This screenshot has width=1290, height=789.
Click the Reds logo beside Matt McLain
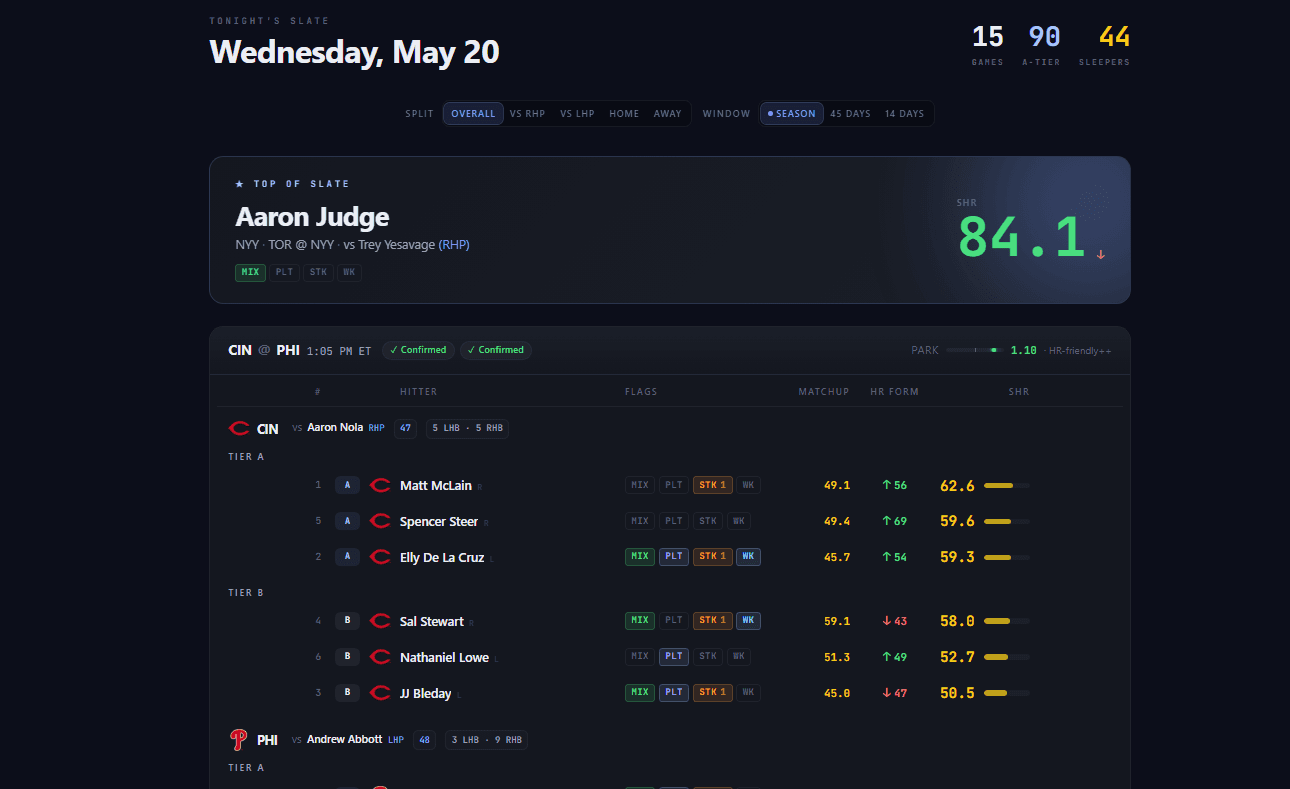point(380,485)
